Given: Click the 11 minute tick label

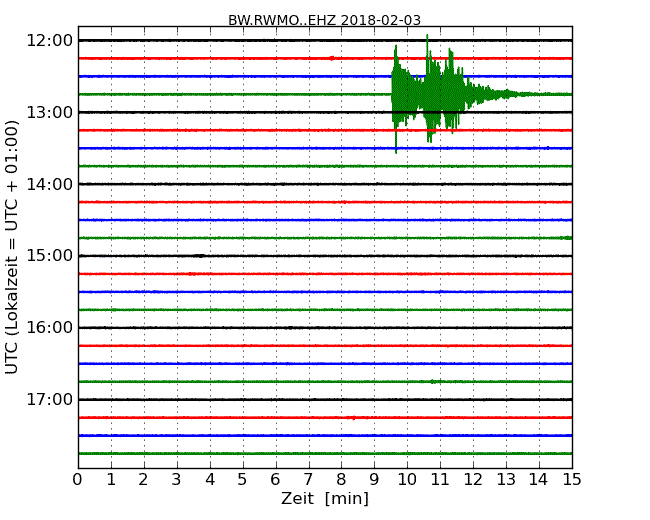Looking at the screenshot, I should [x=440, y=480].
